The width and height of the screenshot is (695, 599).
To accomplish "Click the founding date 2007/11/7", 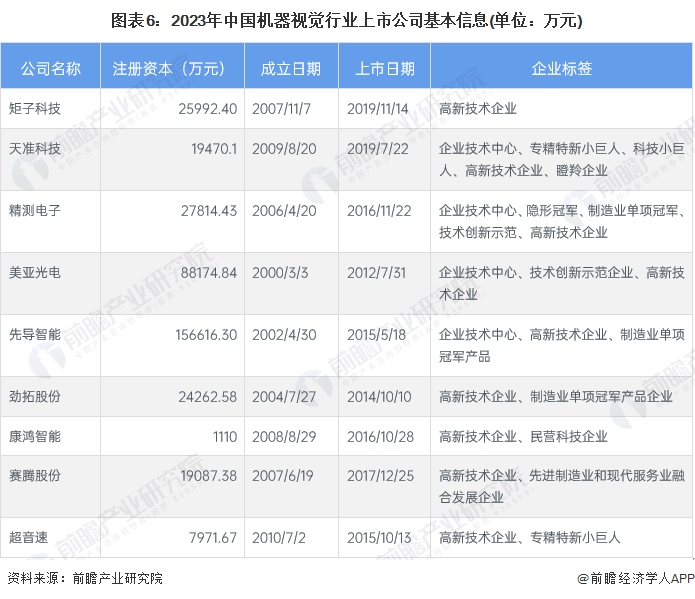I will click(x=281, y=109).
